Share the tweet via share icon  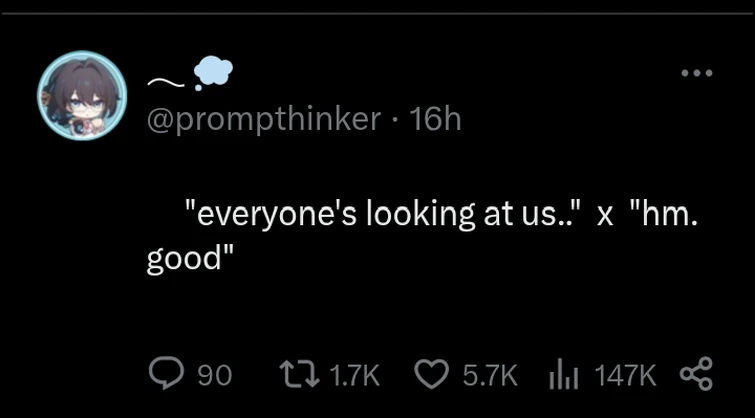[694, 374]
